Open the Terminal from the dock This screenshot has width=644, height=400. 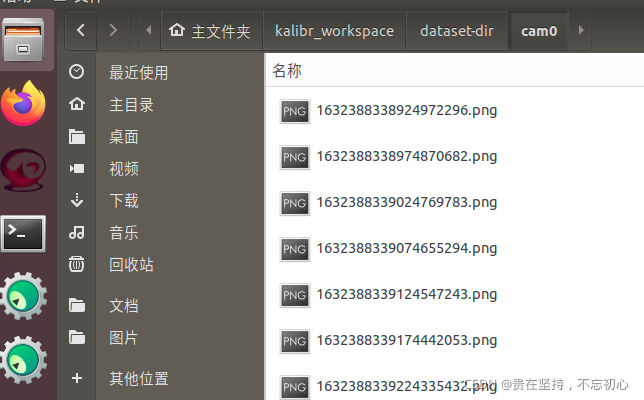click(23, 234)
